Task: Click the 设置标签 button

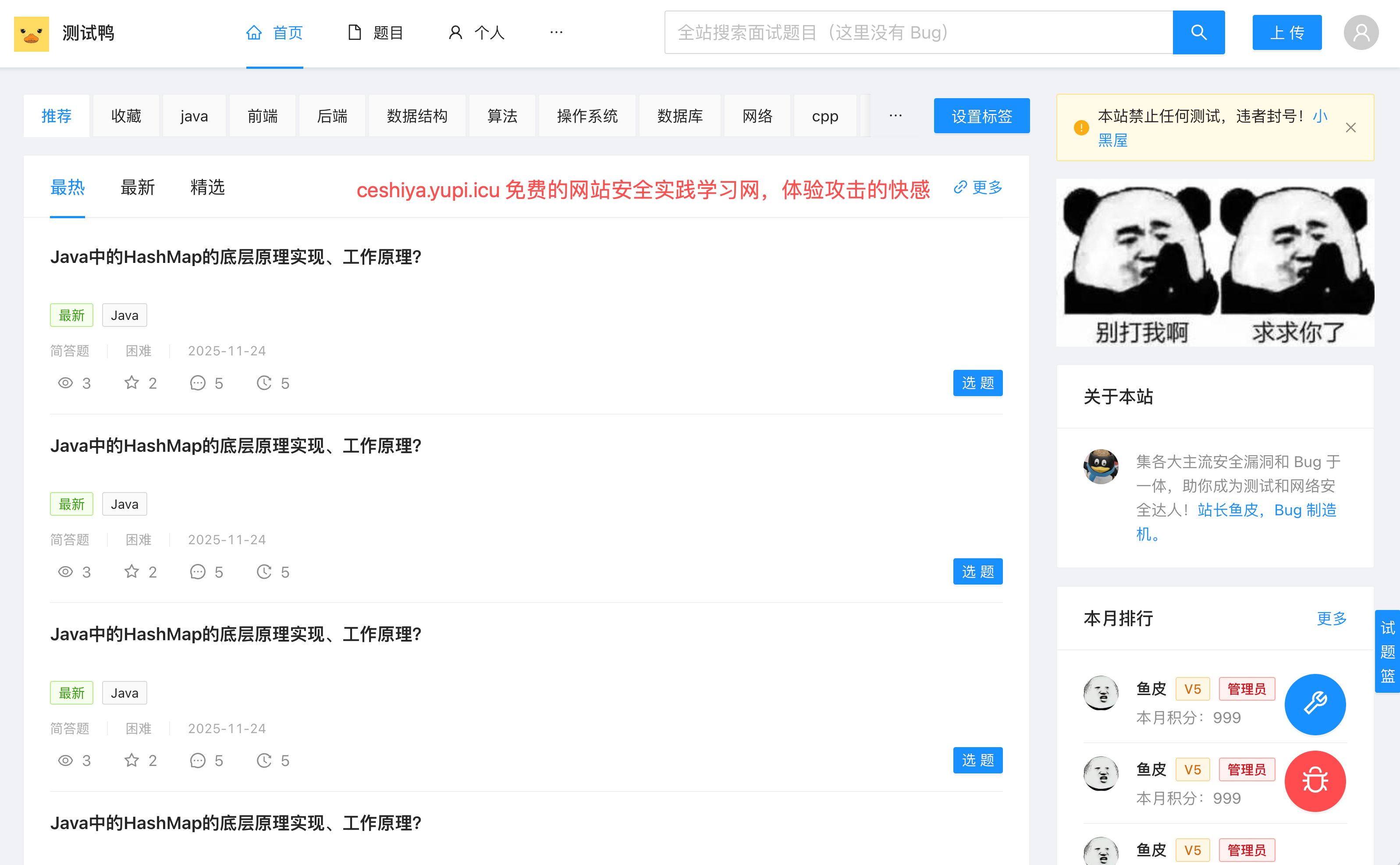Action: tap(981, 116)
